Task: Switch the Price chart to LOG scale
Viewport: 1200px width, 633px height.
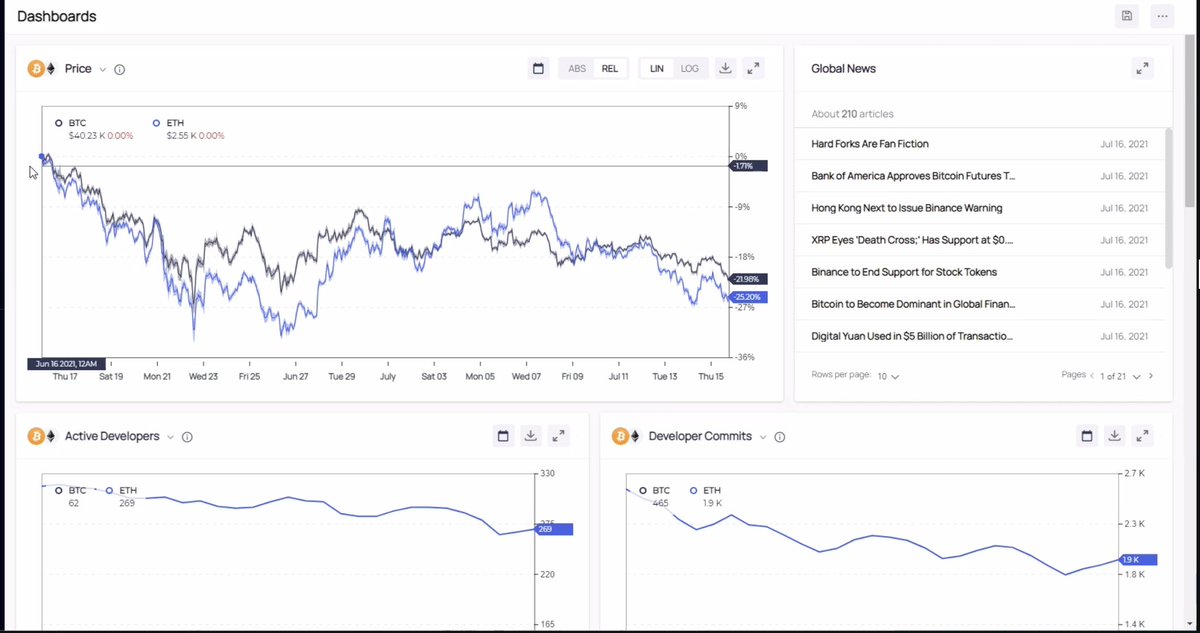Action: 689,68
